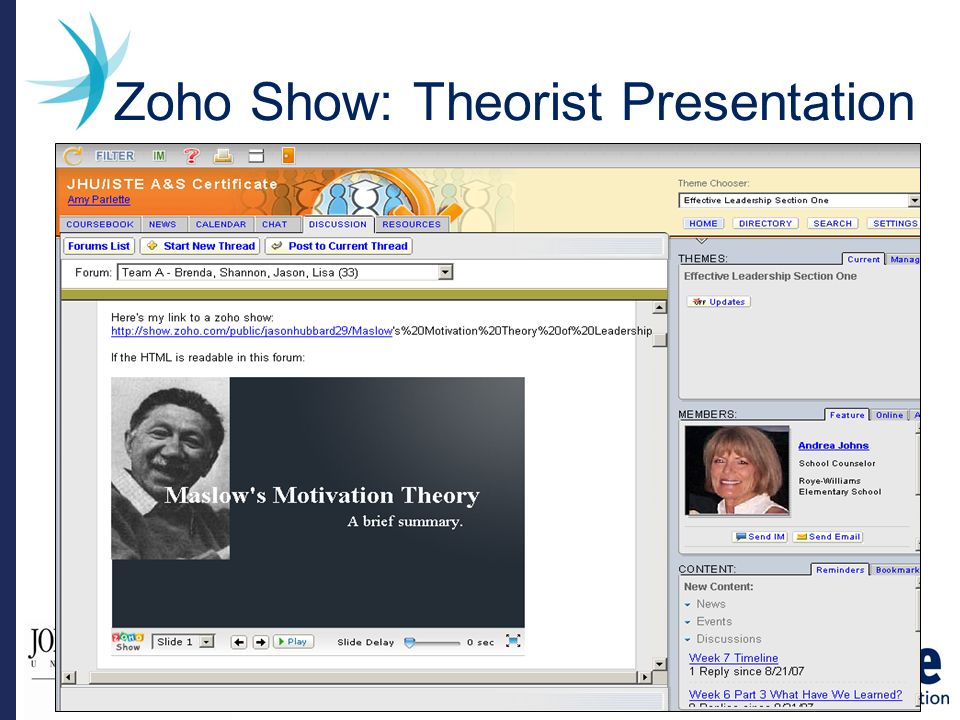Click the orange refresh arrow icon

point(73,156)
